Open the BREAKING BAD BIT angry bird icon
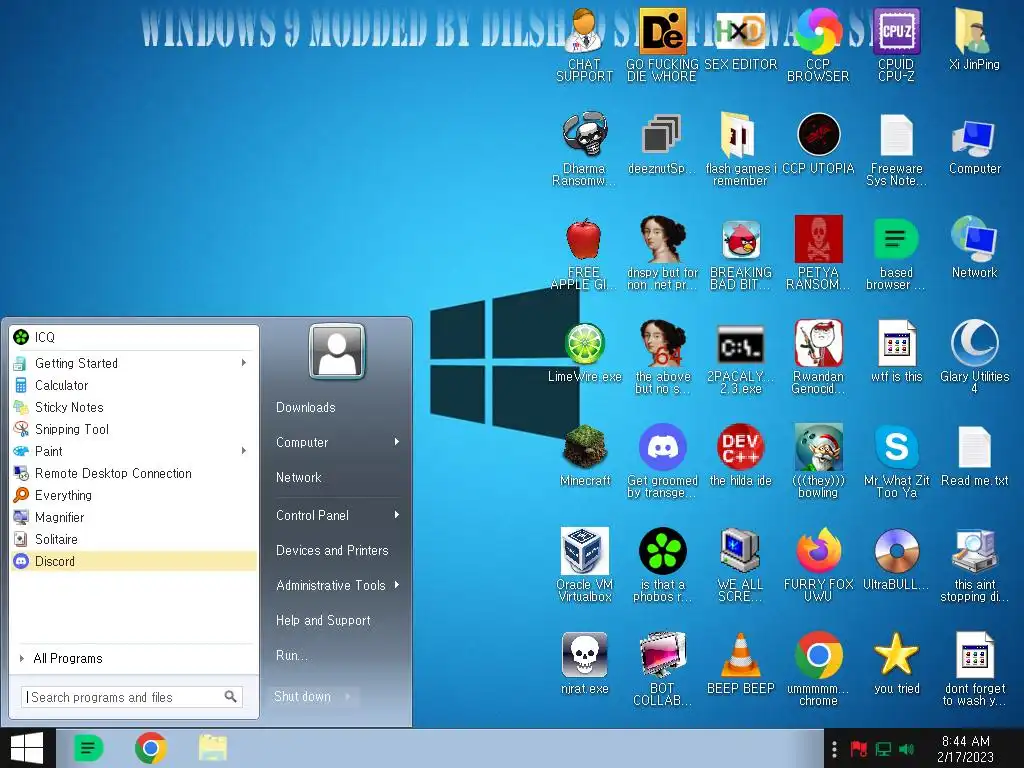The image size is (1024, 768). point(740,253)
